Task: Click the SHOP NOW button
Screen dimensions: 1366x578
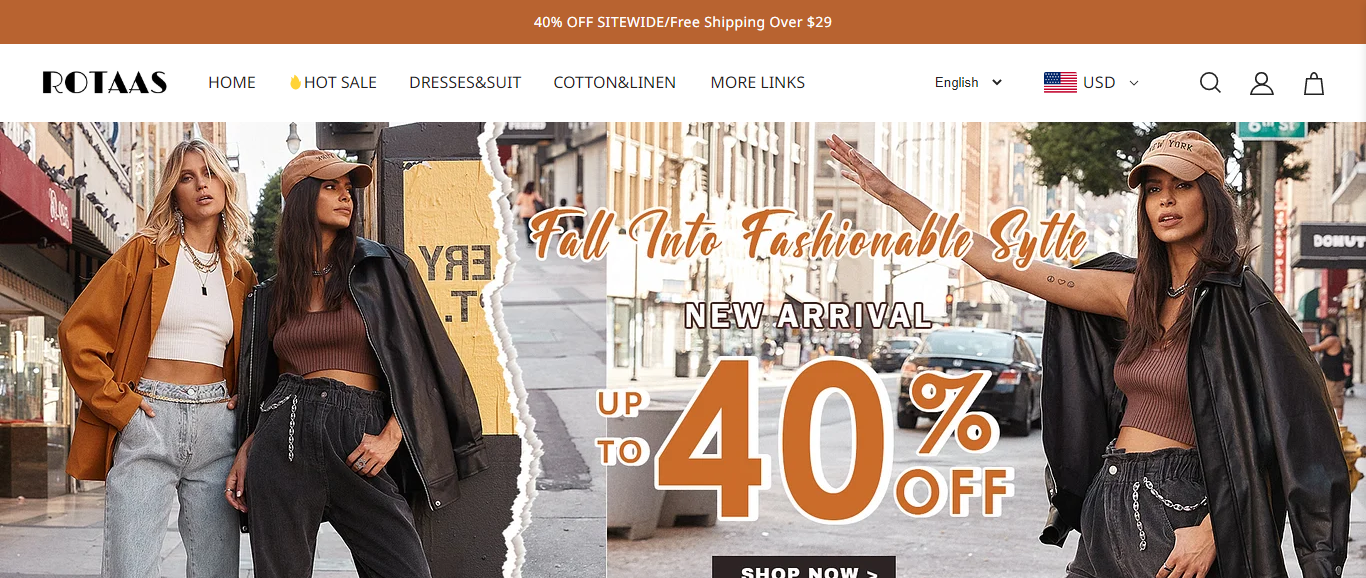Action: 804,568
